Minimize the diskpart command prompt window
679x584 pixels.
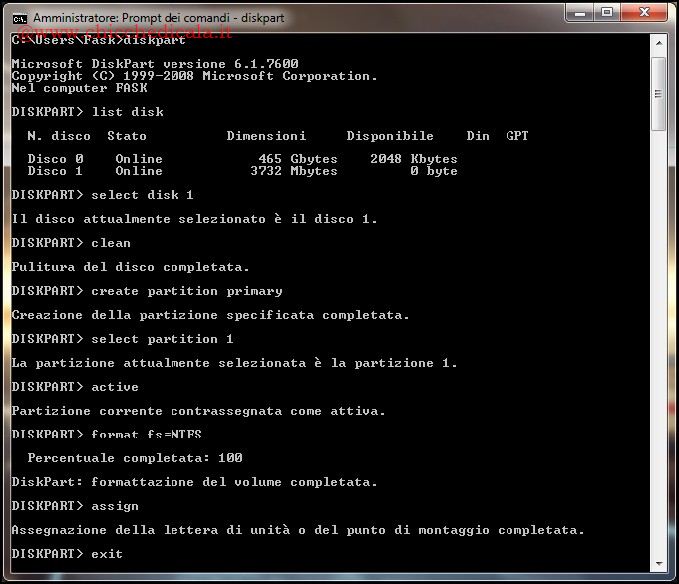point(580,12)
